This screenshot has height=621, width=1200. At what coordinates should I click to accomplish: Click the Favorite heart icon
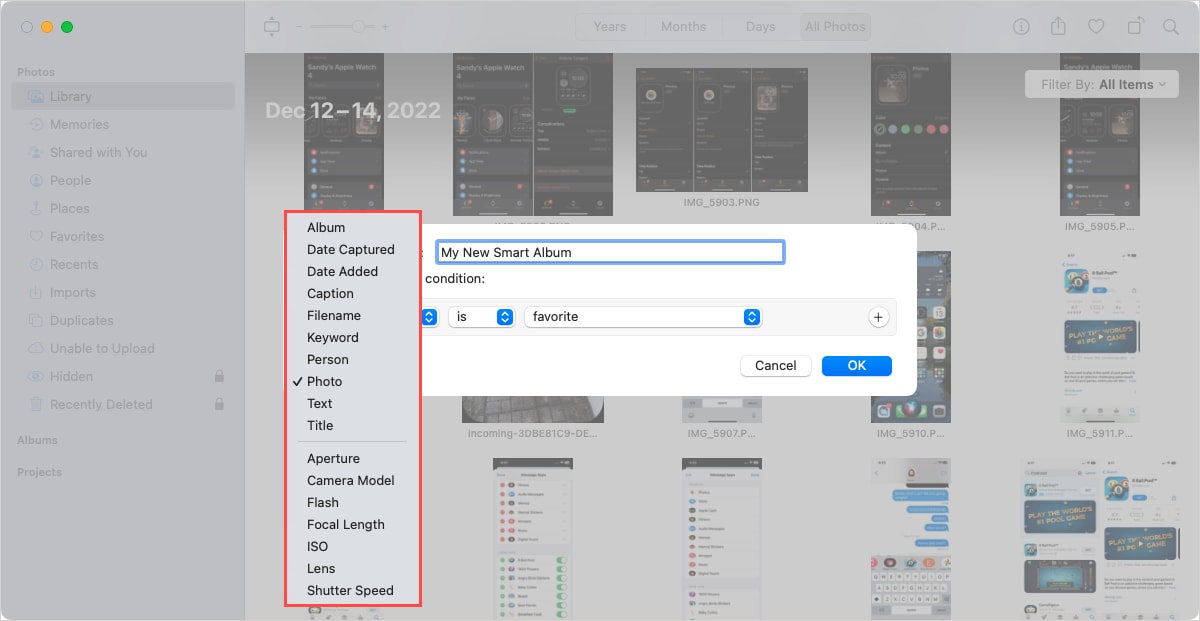[1097, 27]
